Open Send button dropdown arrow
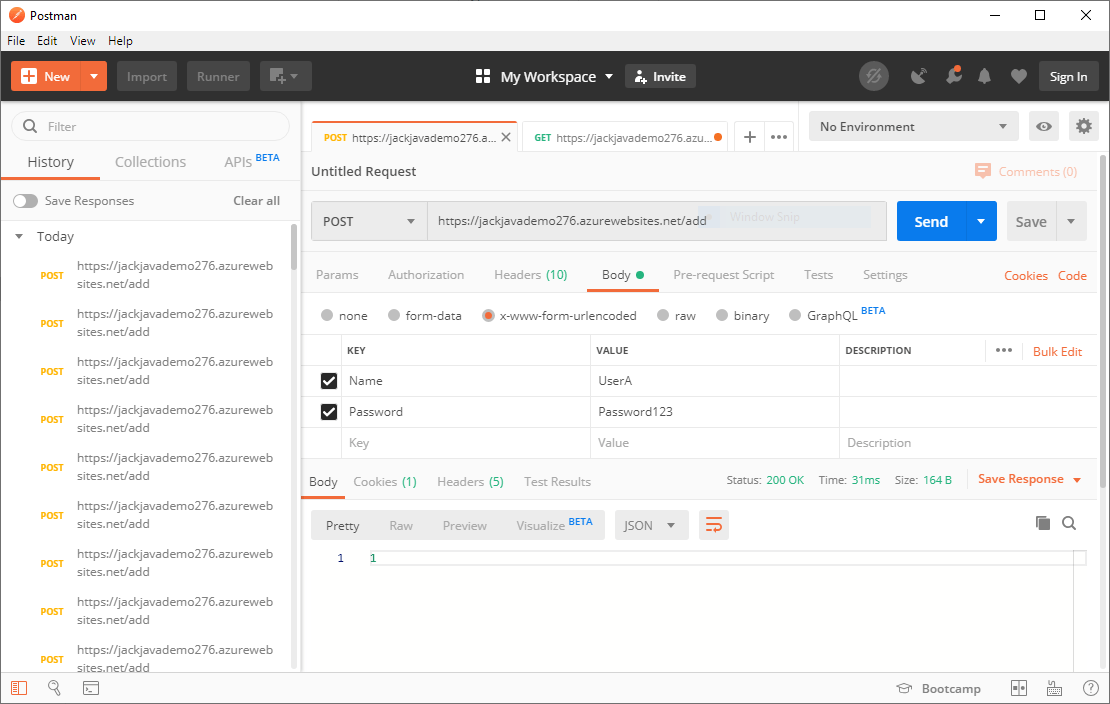1110x704 pixels. [x=981, y=221]
